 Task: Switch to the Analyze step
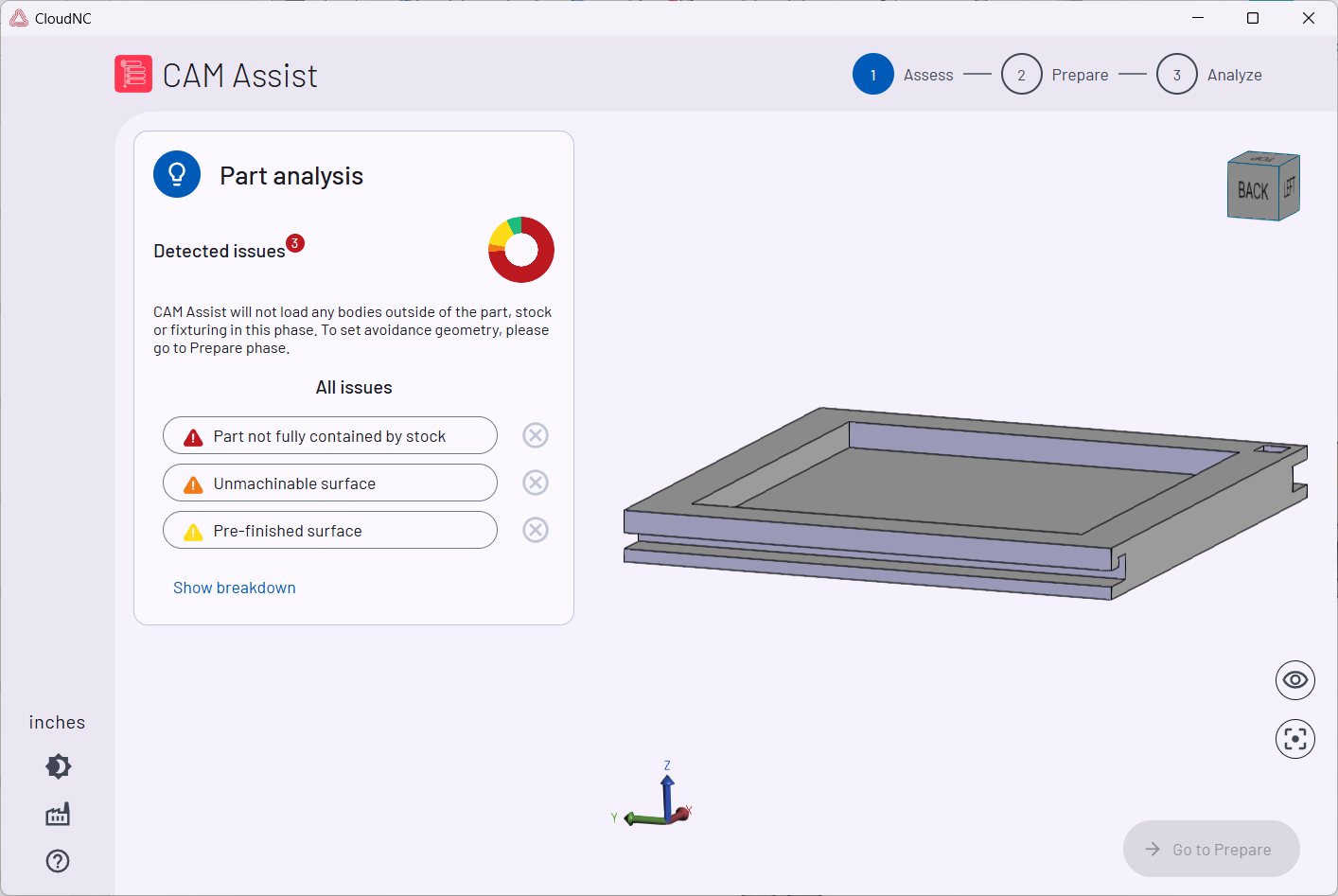tap(1209, 75)
